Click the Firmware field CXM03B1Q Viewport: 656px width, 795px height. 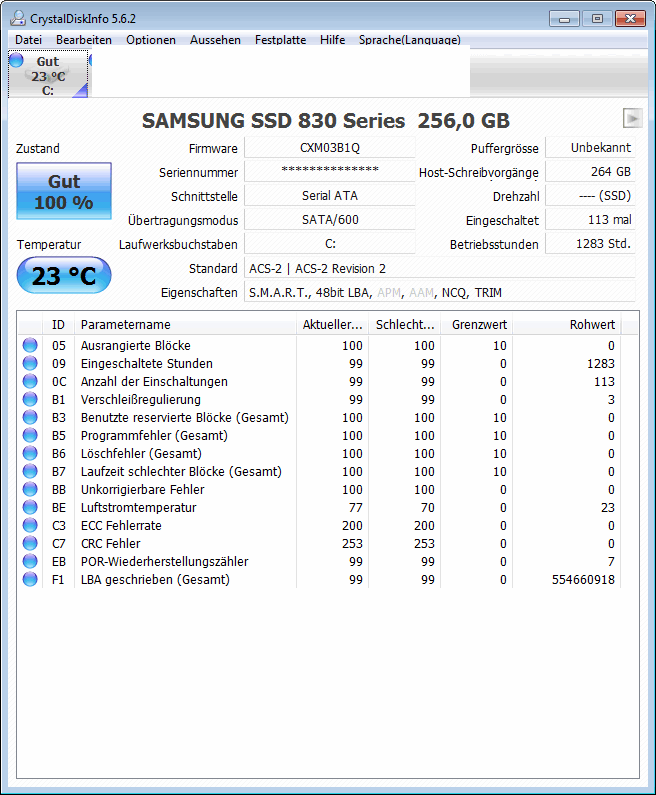[330, 148]
